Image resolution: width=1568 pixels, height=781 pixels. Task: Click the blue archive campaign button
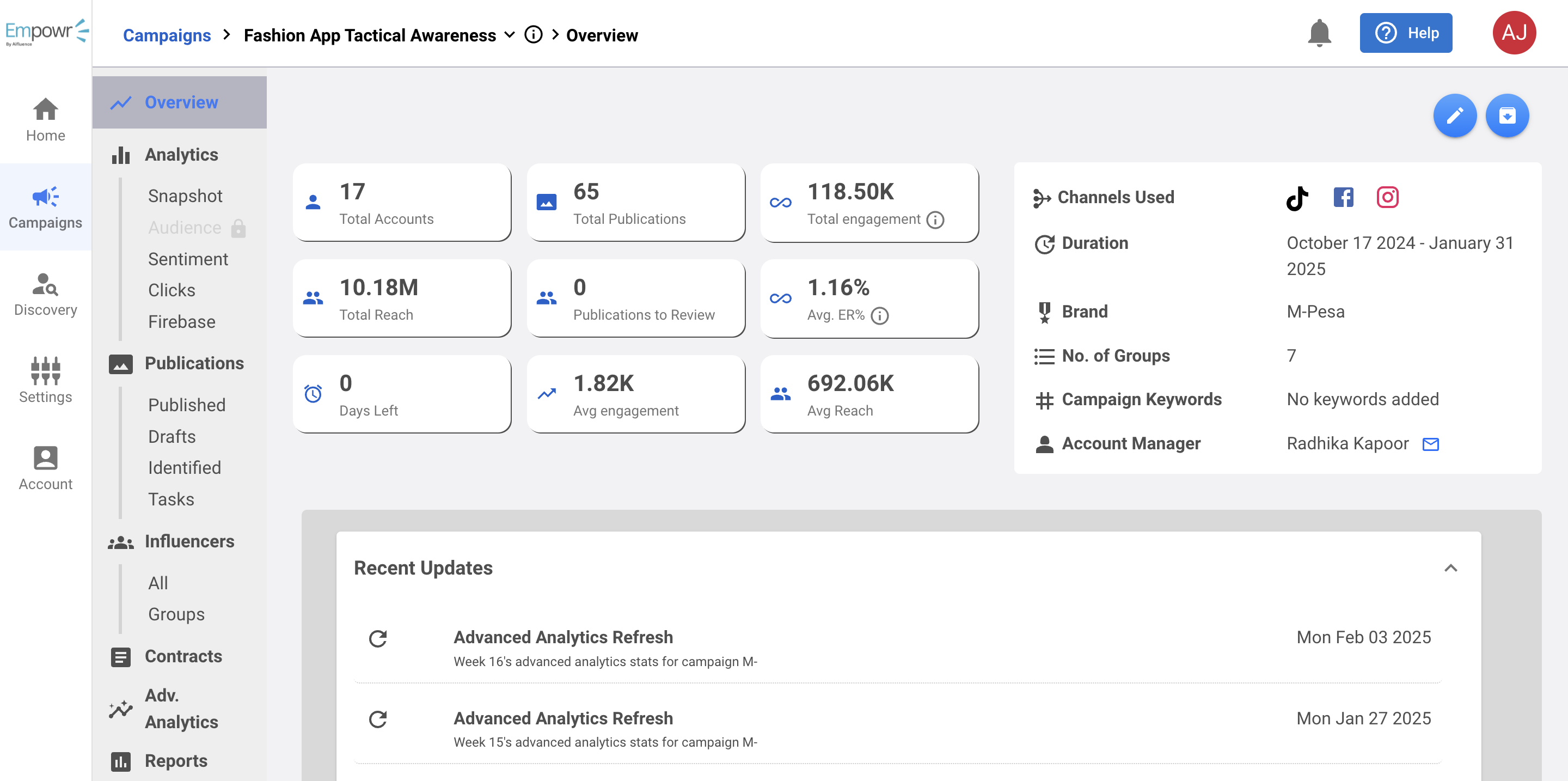(1506, 115)
